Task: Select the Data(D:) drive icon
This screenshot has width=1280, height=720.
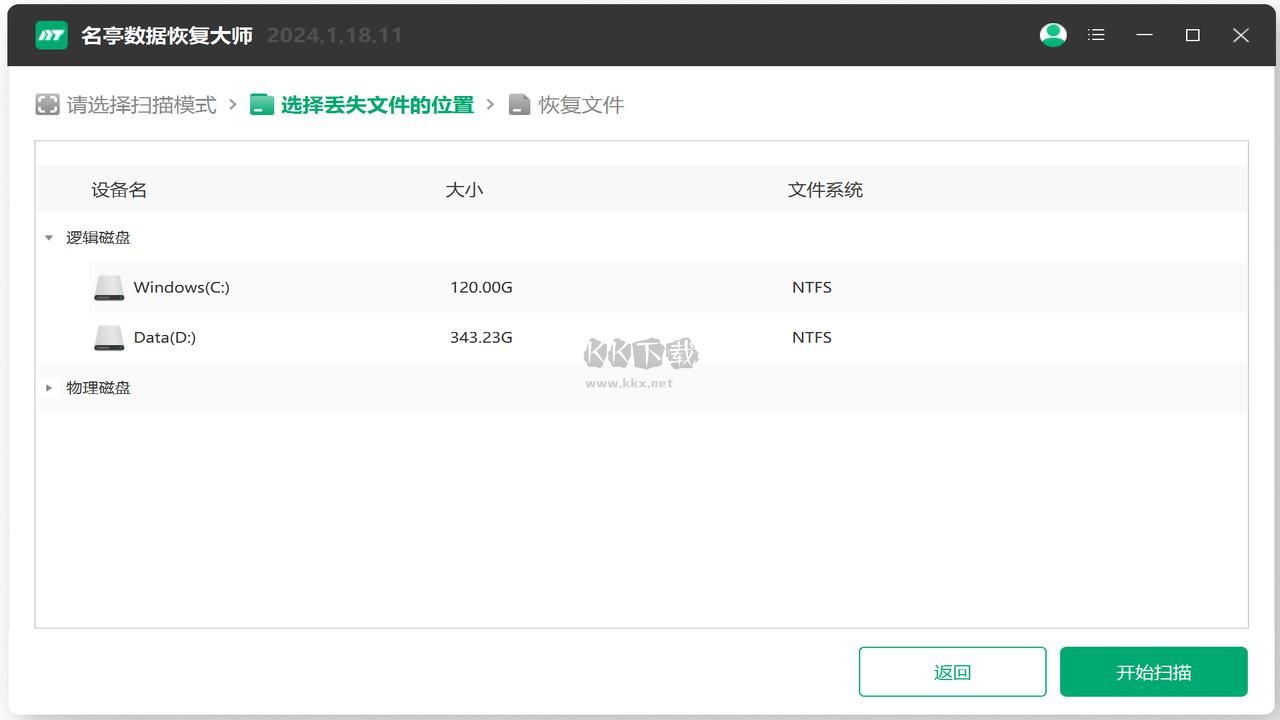Action: pyautogui.click(x=109, y=337)
